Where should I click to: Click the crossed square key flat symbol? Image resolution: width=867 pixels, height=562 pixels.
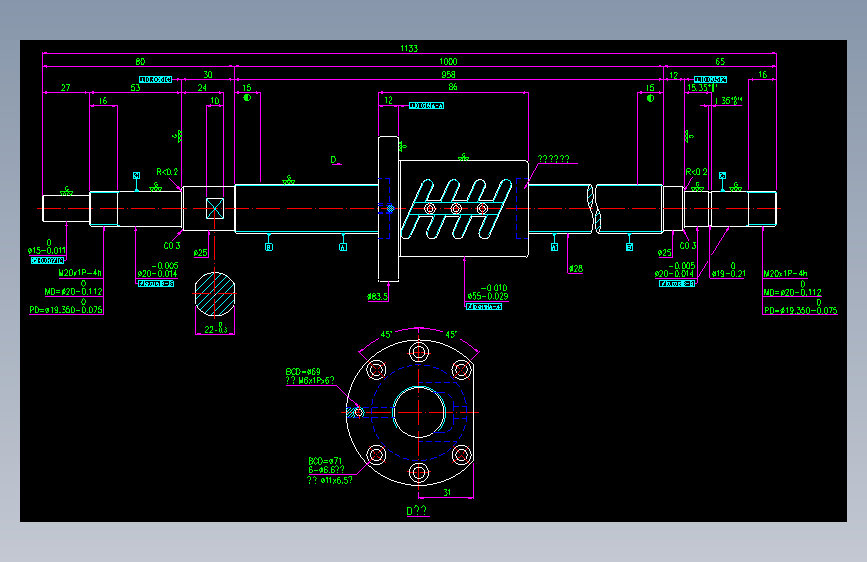pos(215,209)
